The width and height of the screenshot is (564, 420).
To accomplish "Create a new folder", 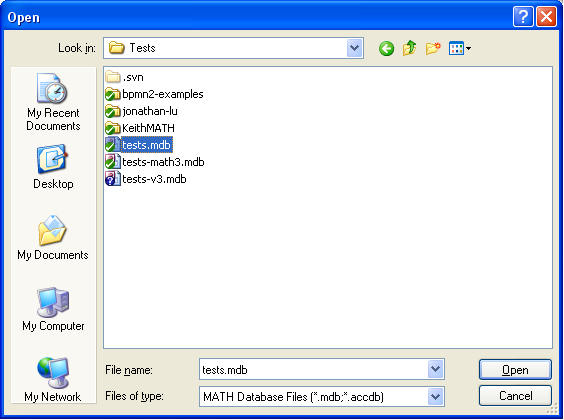I will coord(433,48).
